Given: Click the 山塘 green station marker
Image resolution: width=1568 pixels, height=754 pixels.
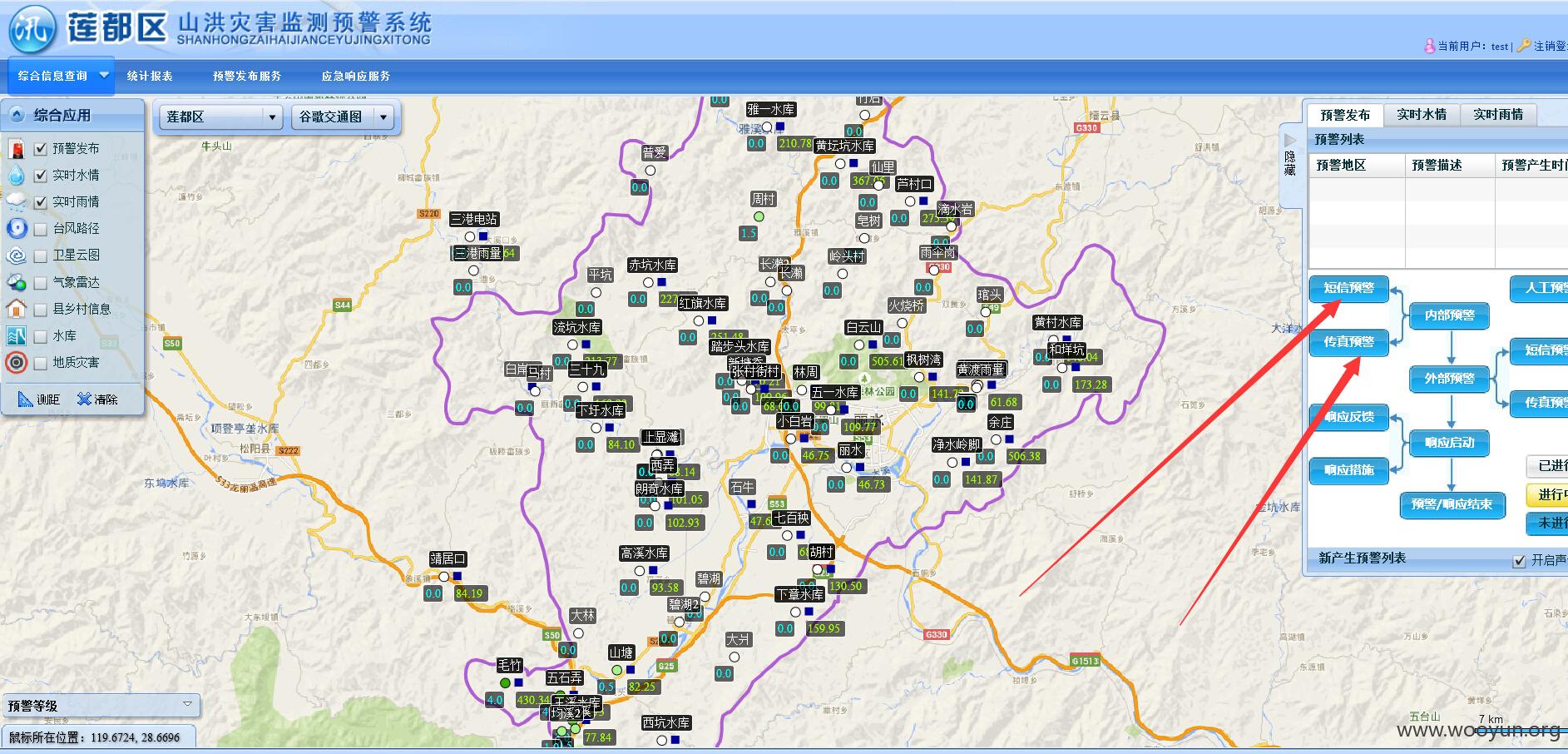Looking at the screenshot, I should (617, 670).
